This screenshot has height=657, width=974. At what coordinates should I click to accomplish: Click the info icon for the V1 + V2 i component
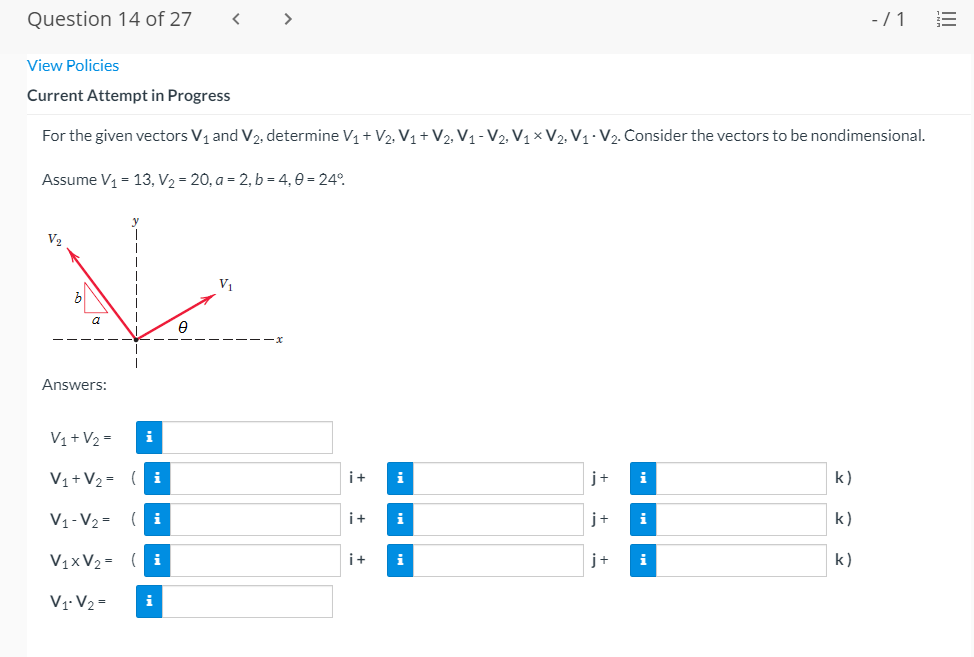click(157, 478)
